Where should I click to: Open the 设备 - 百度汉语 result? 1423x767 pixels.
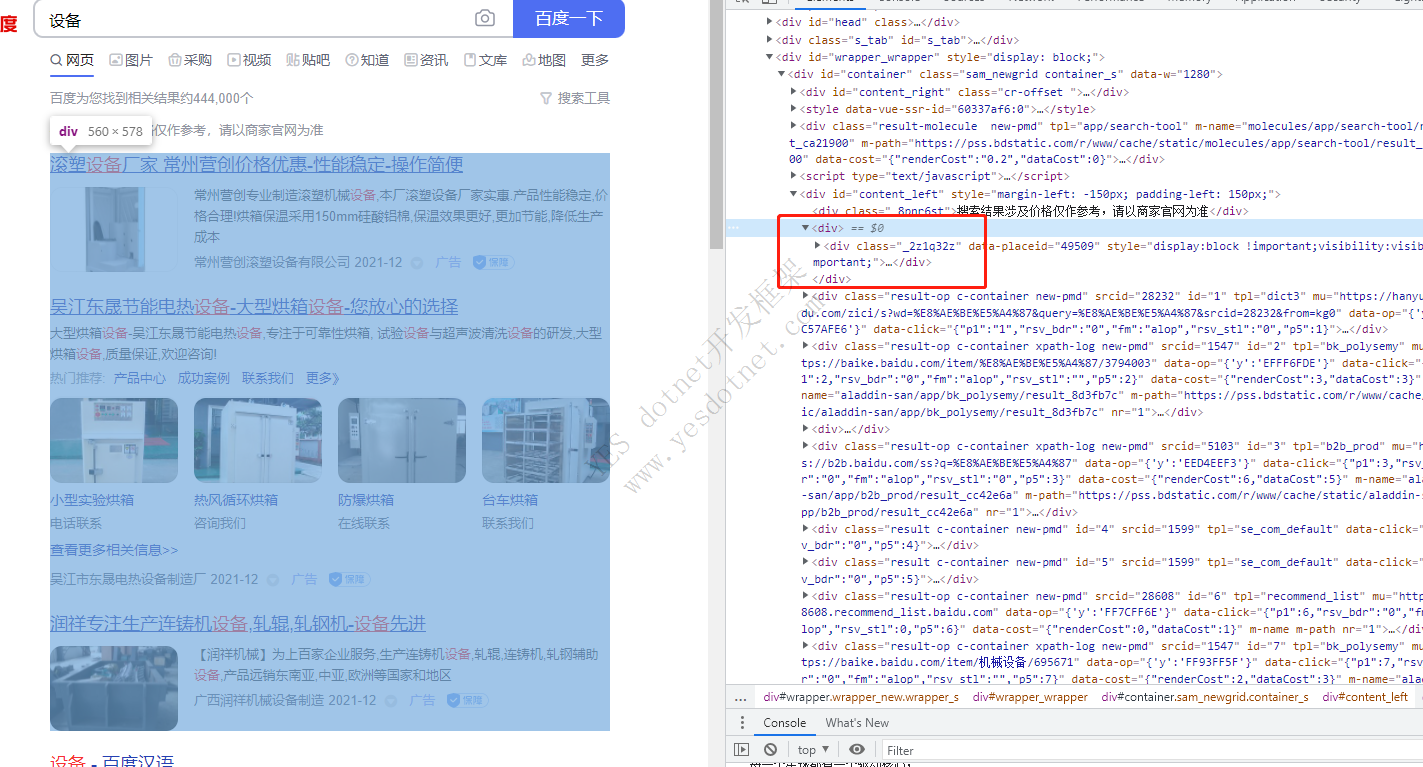[x=112, y=760]
